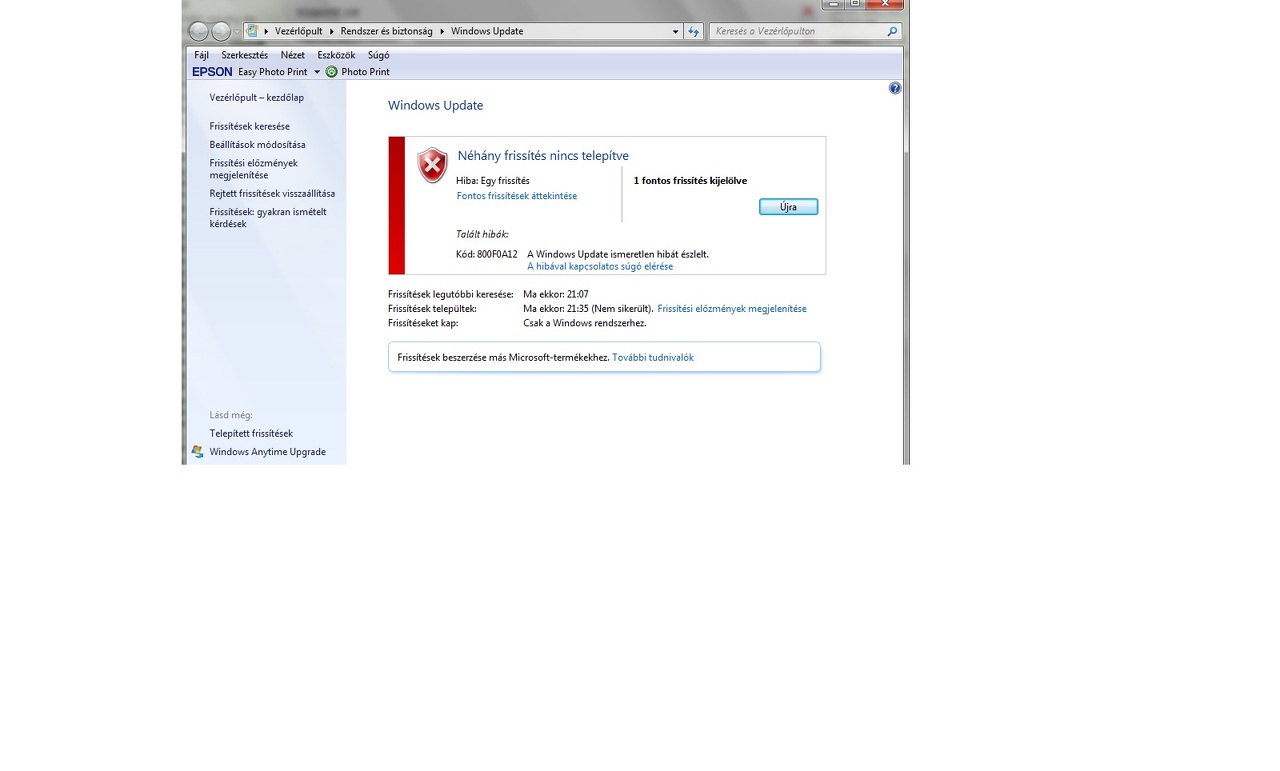The height and width of the screenshot is (771, 1280).
Task: Open Frissítési előzmények megjelenítése in left sidebar
Action: [x=254, y=169]
